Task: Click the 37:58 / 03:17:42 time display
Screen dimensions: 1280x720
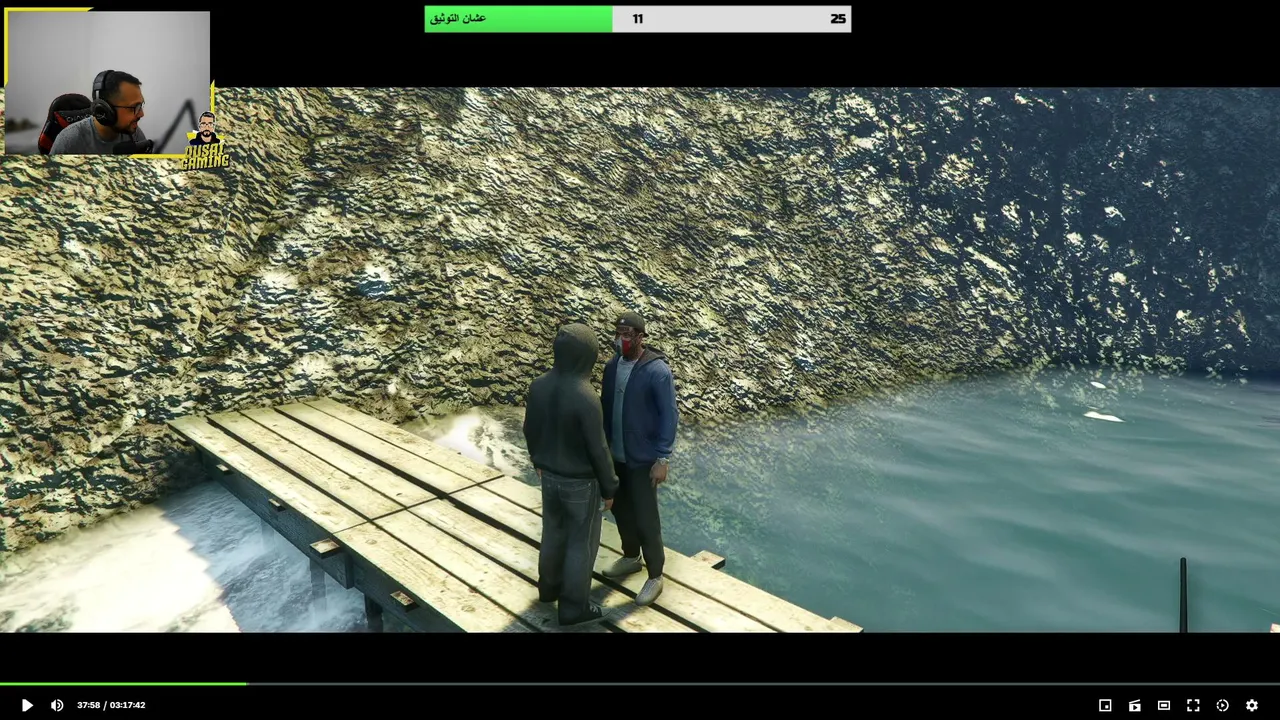Action: (x=111, y=705)
